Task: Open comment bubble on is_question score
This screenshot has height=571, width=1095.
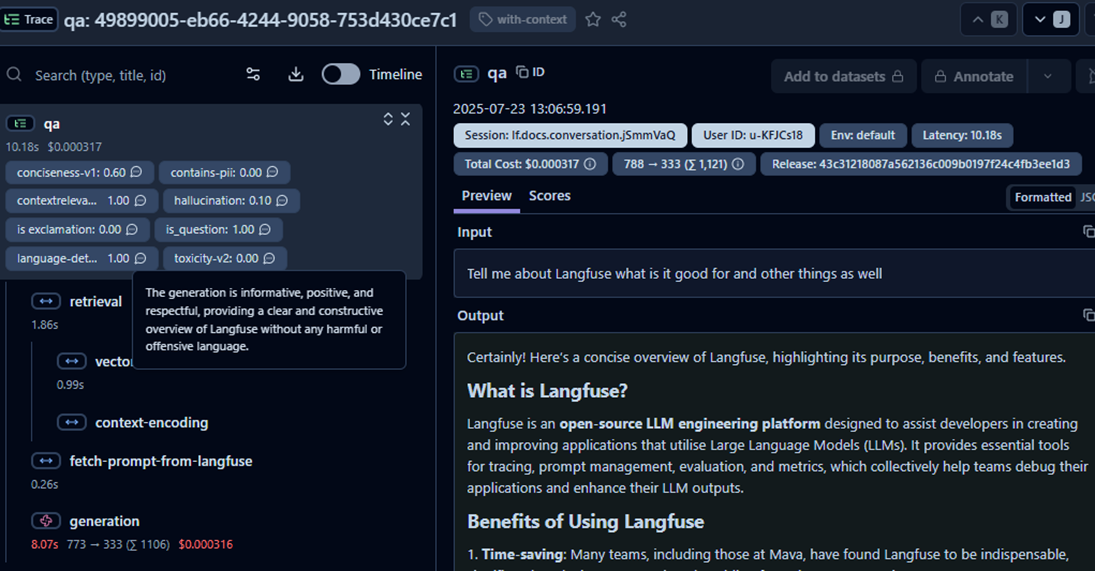Action: coord(265,229)
